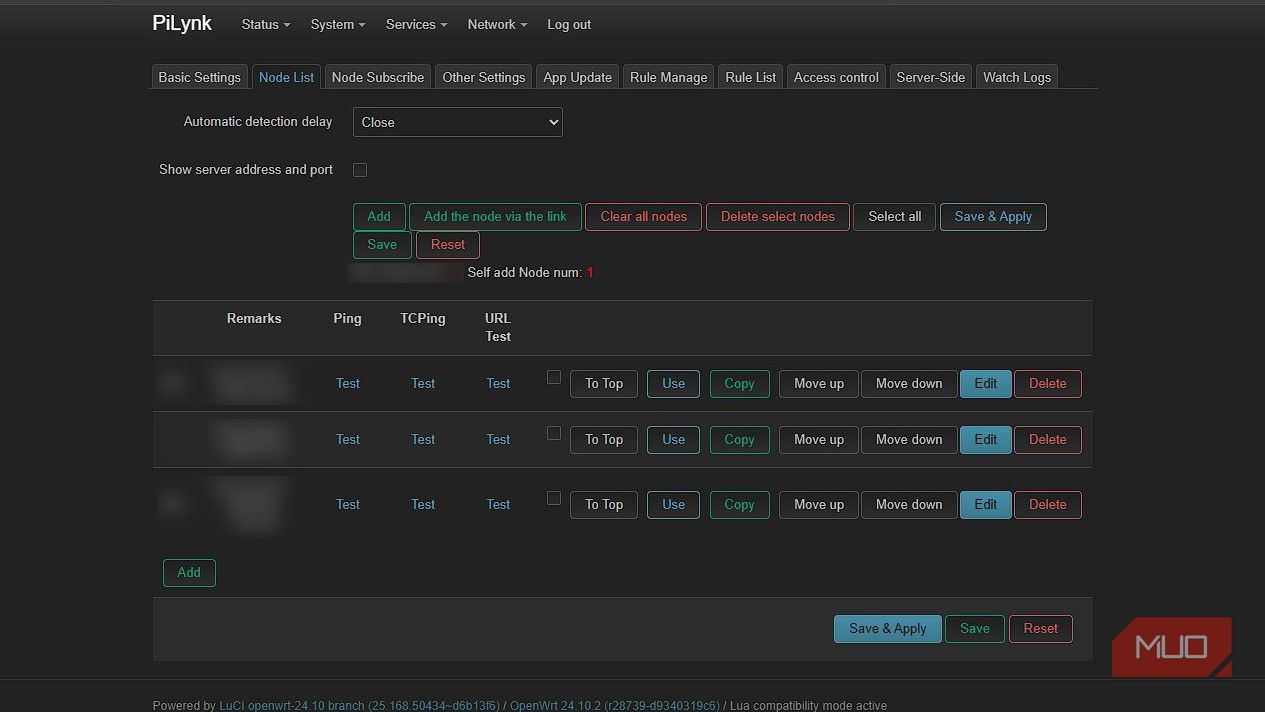This screenshot has height=712, width=1265.
Task: Open the System menu in navbar
Action: (x=337, y=24)
